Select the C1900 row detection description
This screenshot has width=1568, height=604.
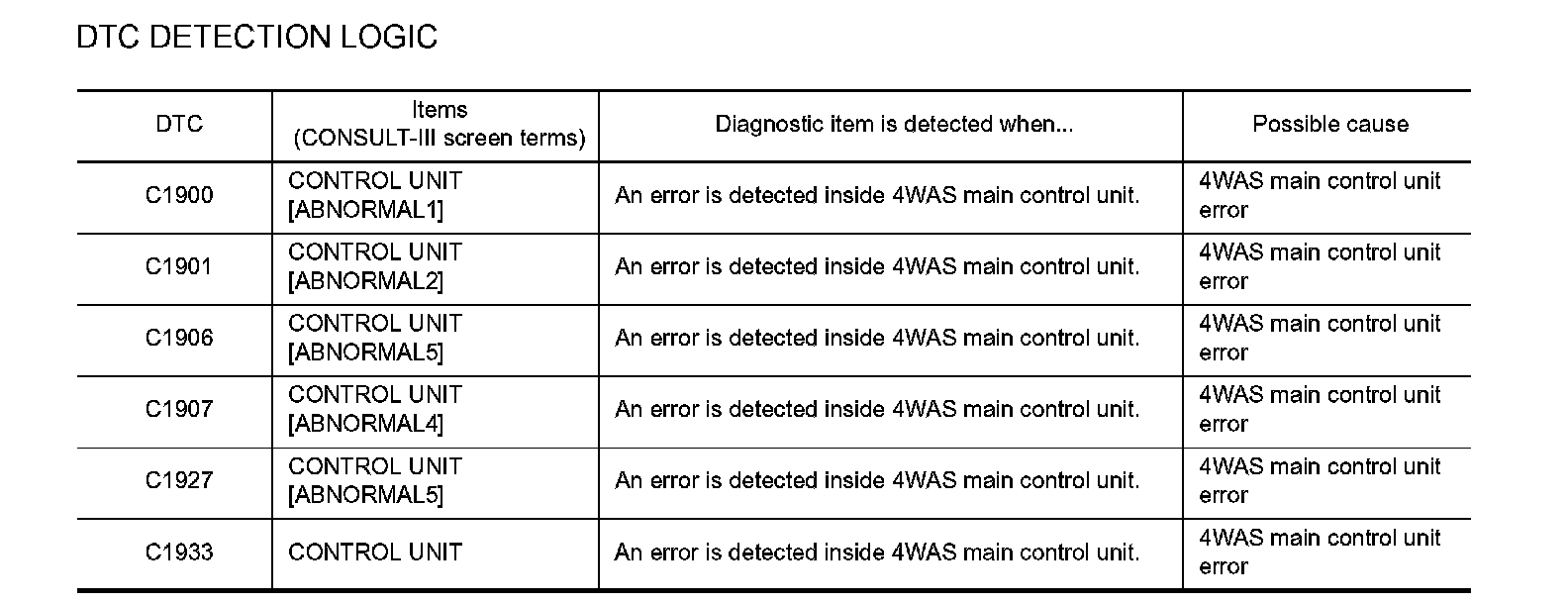tap(877, 195)
